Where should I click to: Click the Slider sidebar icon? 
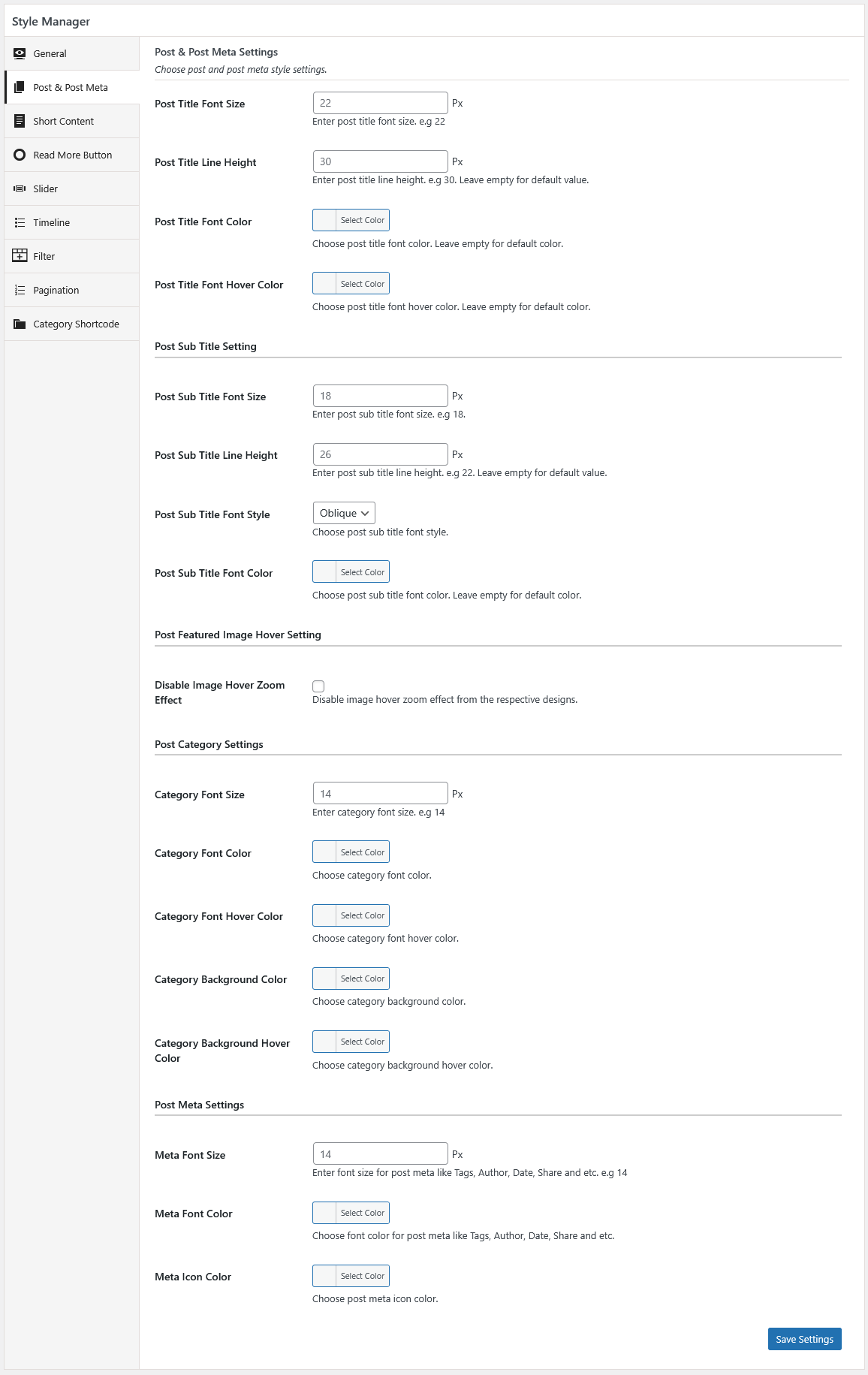click(20, 188)
